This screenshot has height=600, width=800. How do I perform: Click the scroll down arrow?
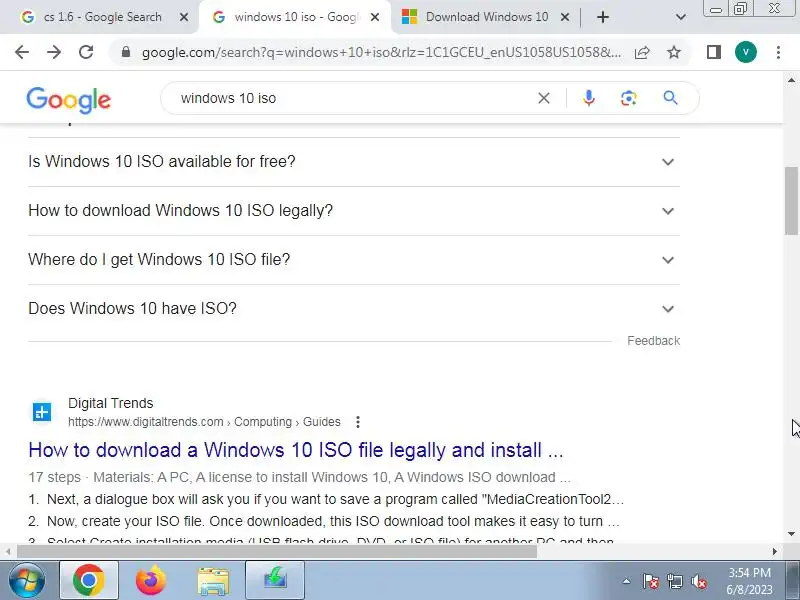point(791,534)
